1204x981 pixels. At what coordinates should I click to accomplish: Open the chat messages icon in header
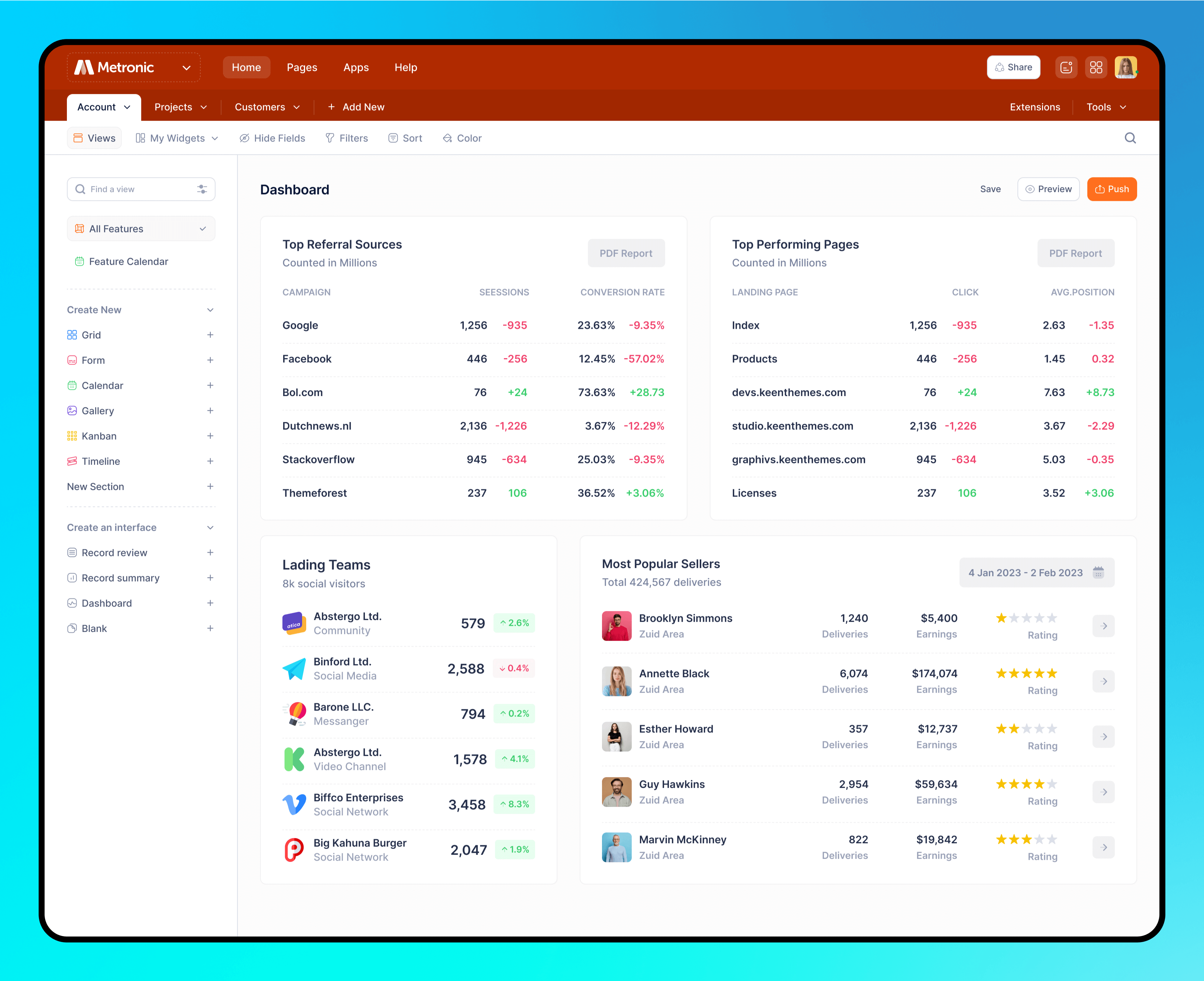(x=1066, y=67)
